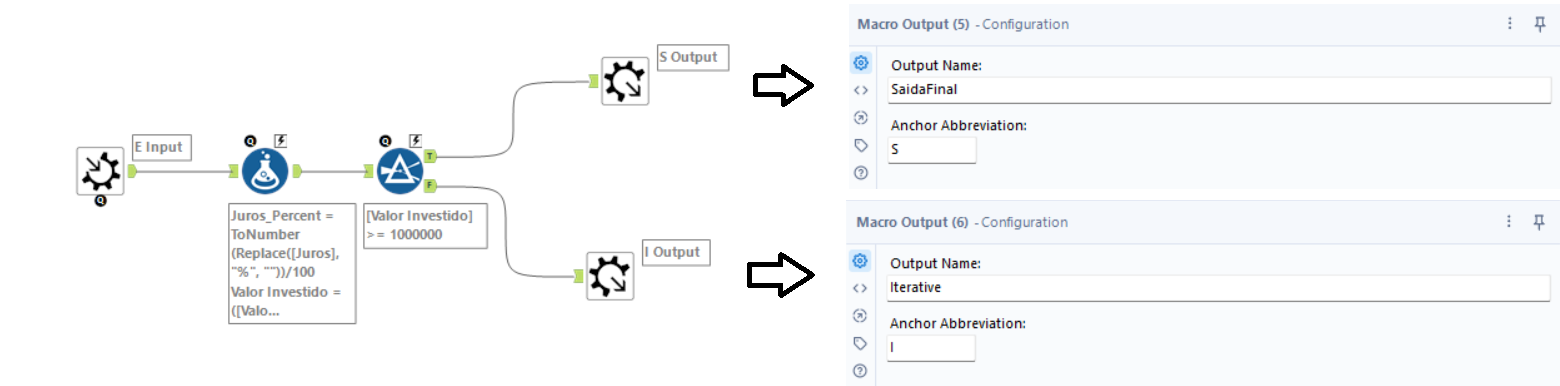Select the Formula tool flask icon
1560x386 pixels.
(266, 171)
